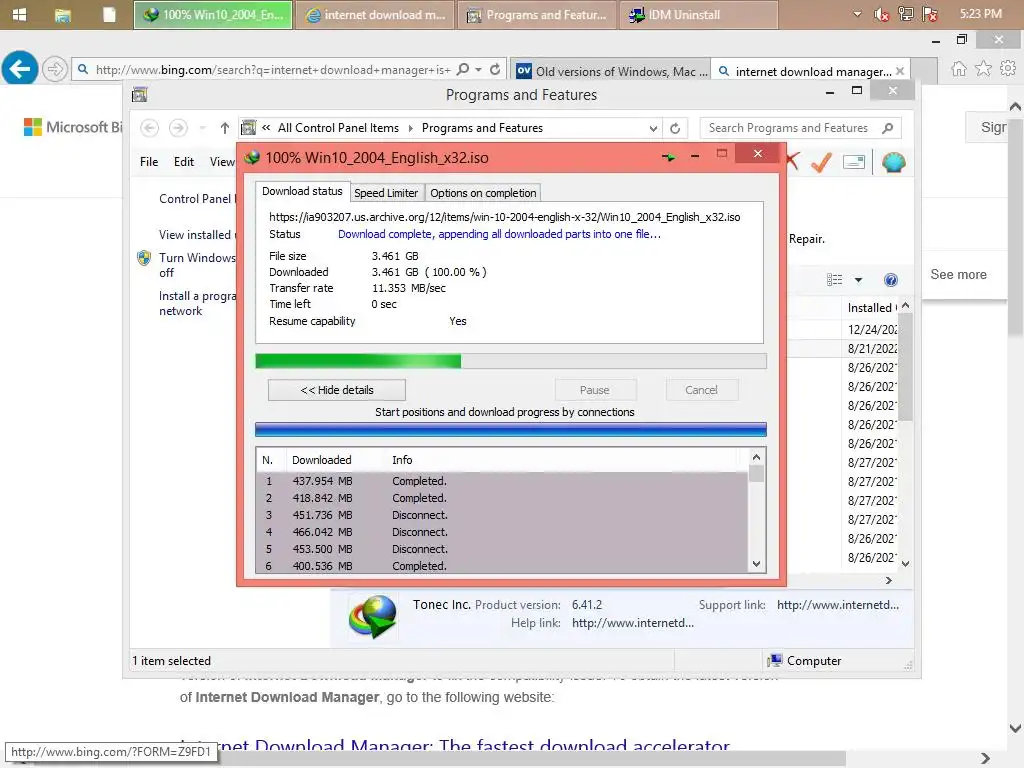The image size is (1024, 768).
Task: Click See more on Bing page
Action: [958, 275]
